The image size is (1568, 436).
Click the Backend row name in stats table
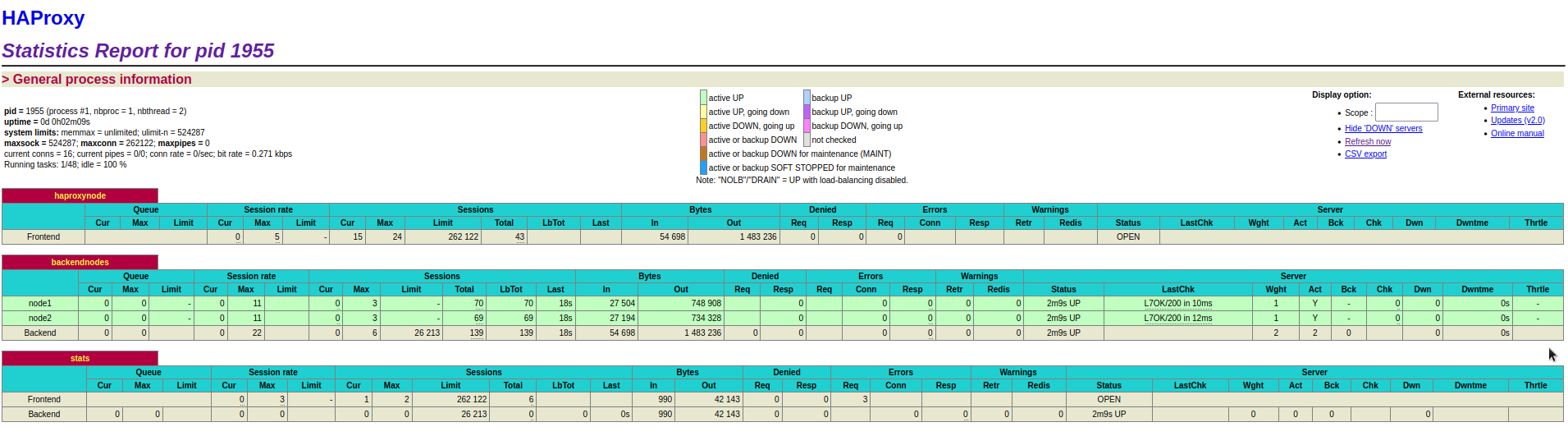click(44, 414)
